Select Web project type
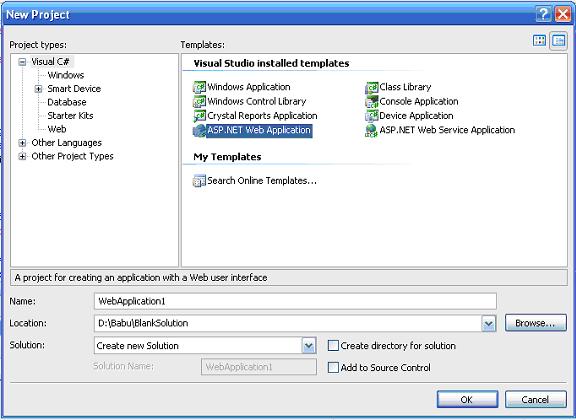The width and height of the screenshot is (576, 420). (x=57, y=129)
